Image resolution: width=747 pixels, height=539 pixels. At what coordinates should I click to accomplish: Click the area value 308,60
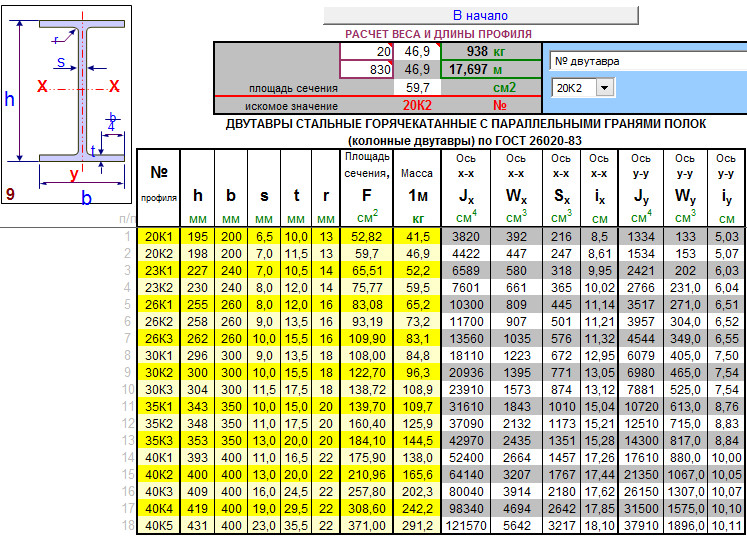coord(367,509)
